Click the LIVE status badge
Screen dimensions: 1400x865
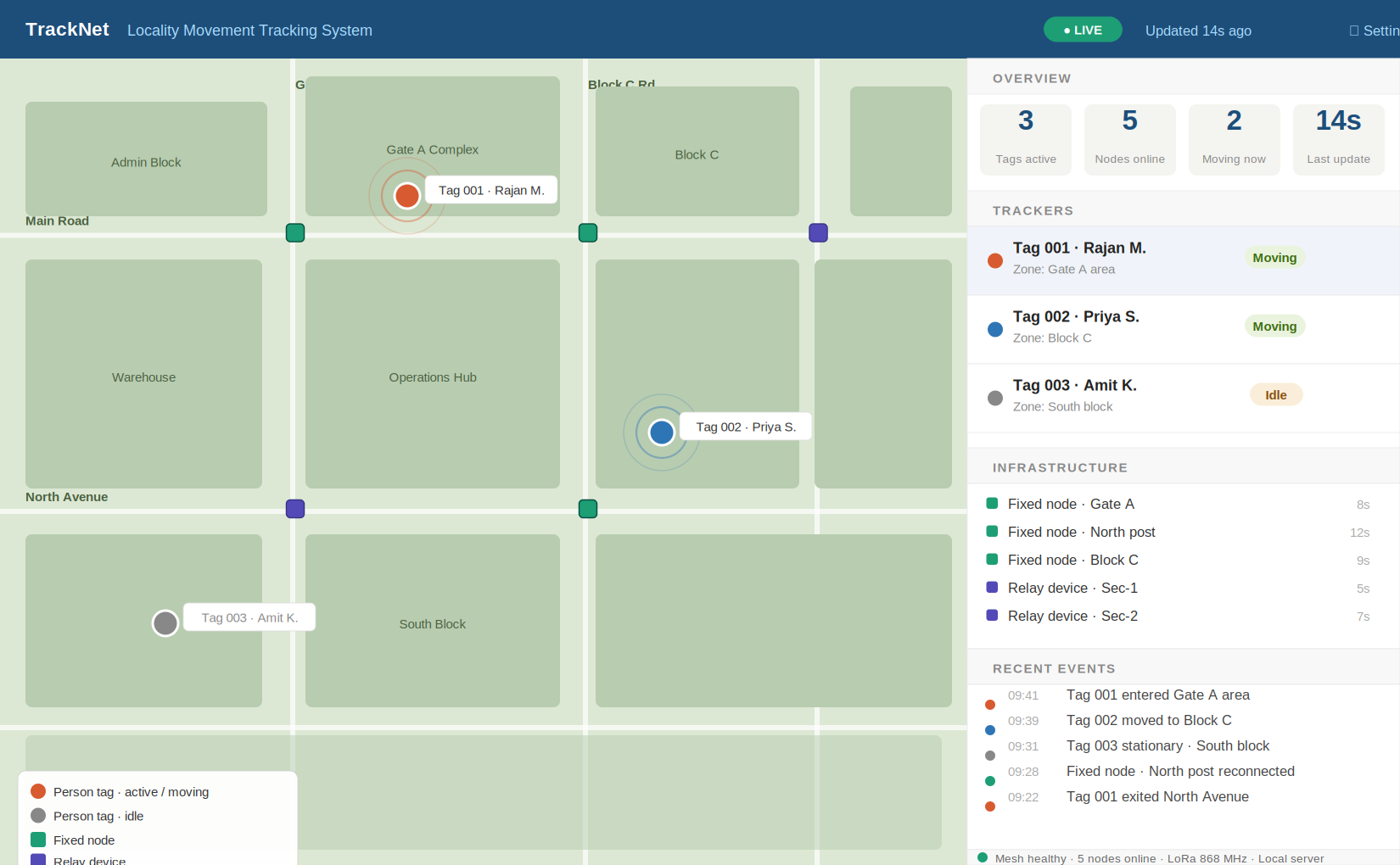click(1083, 30)
